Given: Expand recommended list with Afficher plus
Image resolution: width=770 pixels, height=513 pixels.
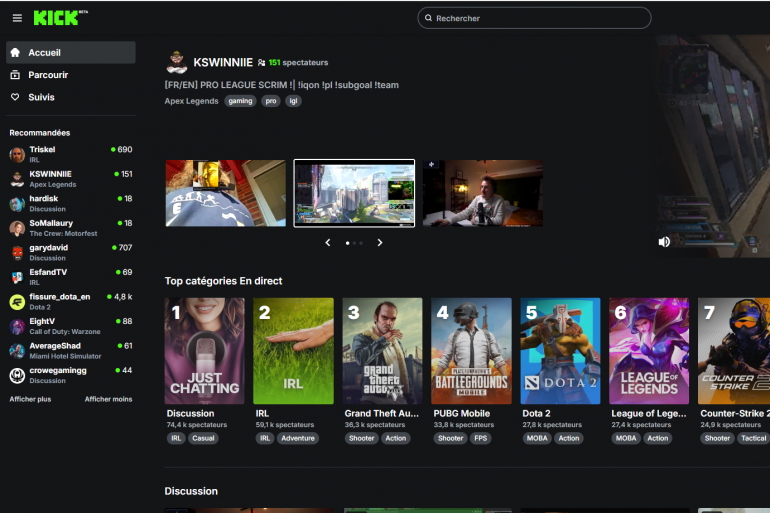Looking at the screenshot, I should click(x=30, y=399).
